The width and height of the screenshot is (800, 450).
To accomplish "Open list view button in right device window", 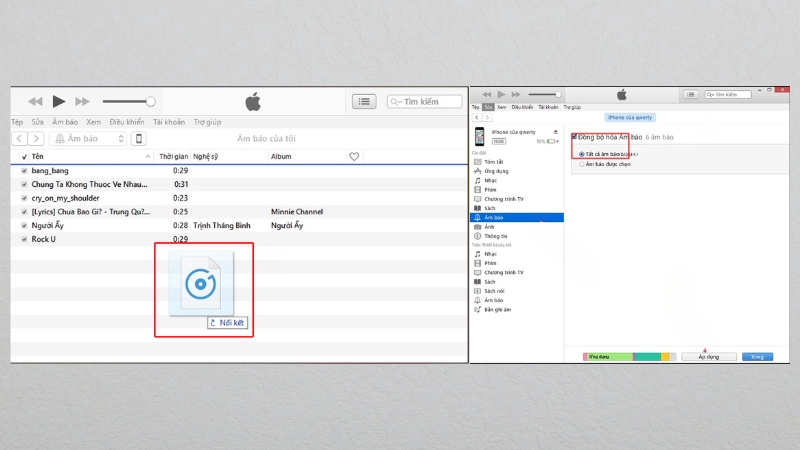I will pos(691,94).
